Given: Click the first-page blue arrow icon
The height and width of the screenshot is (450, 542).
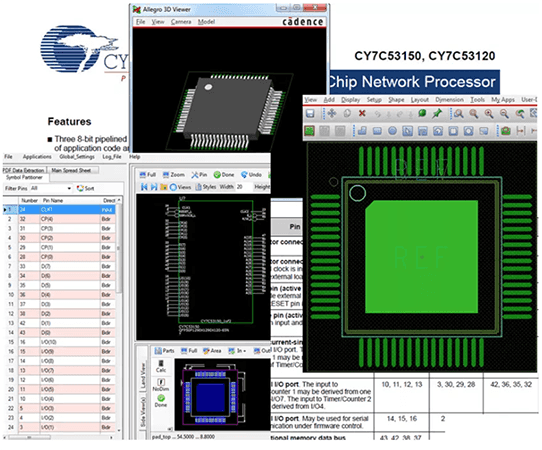Looking at the screenshot, I should coord(144,187).
